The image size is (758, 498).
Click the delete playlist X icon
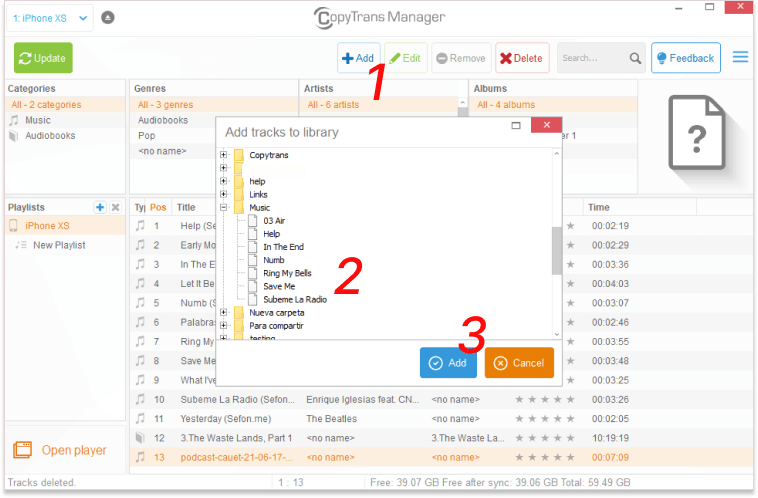point(115,207)
